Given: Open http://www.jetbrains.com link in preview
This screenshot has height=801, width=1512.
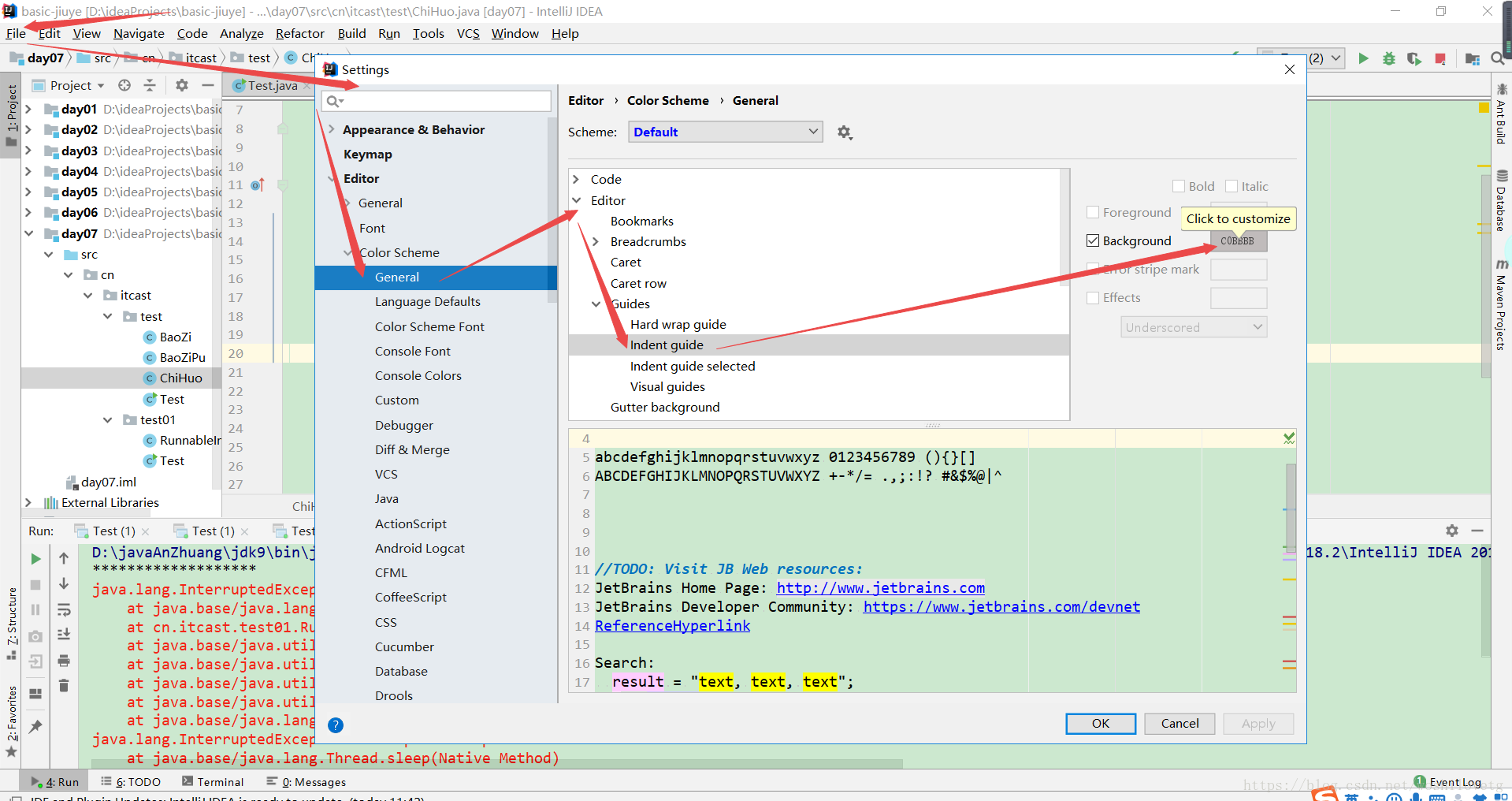Looking at the screenshot, I should click(x=881, y=588).
